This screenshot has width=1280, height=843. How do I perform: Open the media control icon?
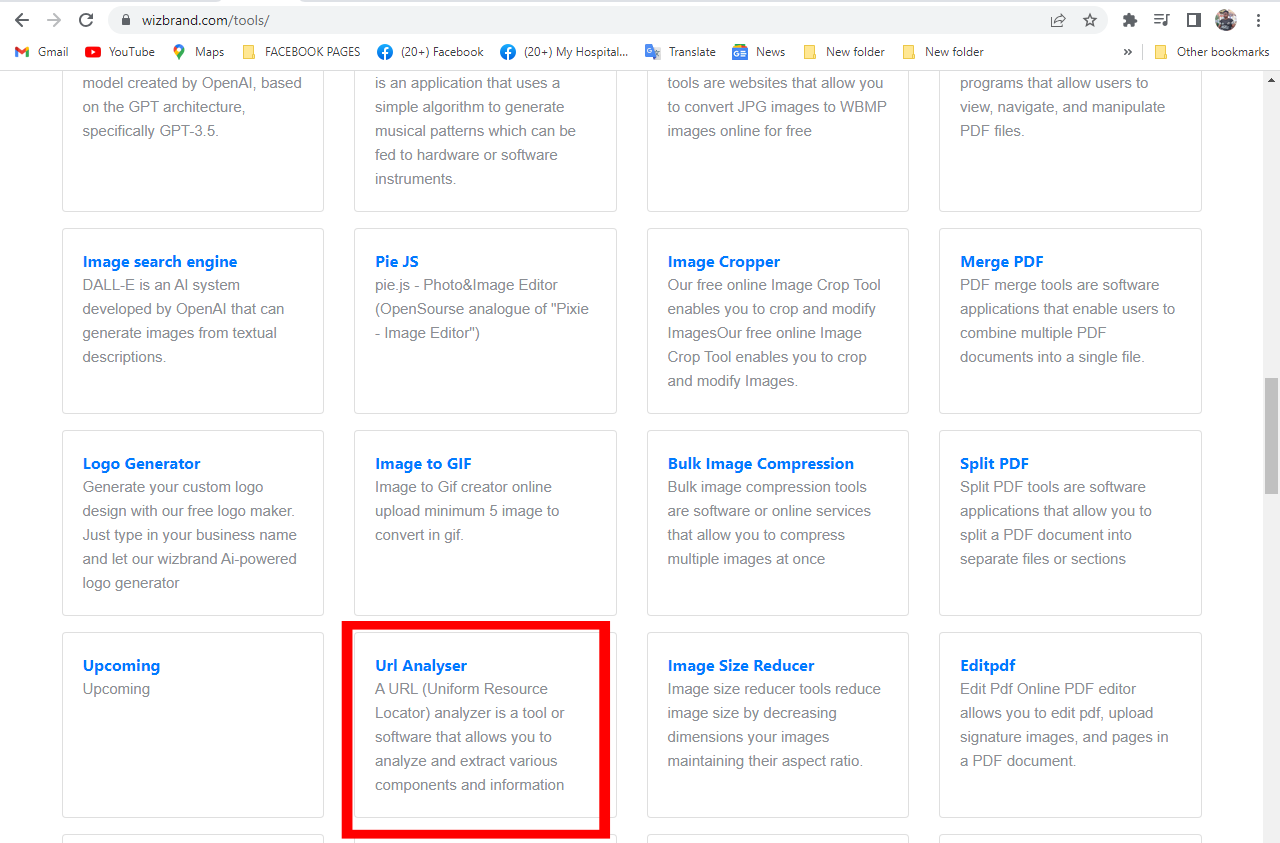tap(1161, 20)
